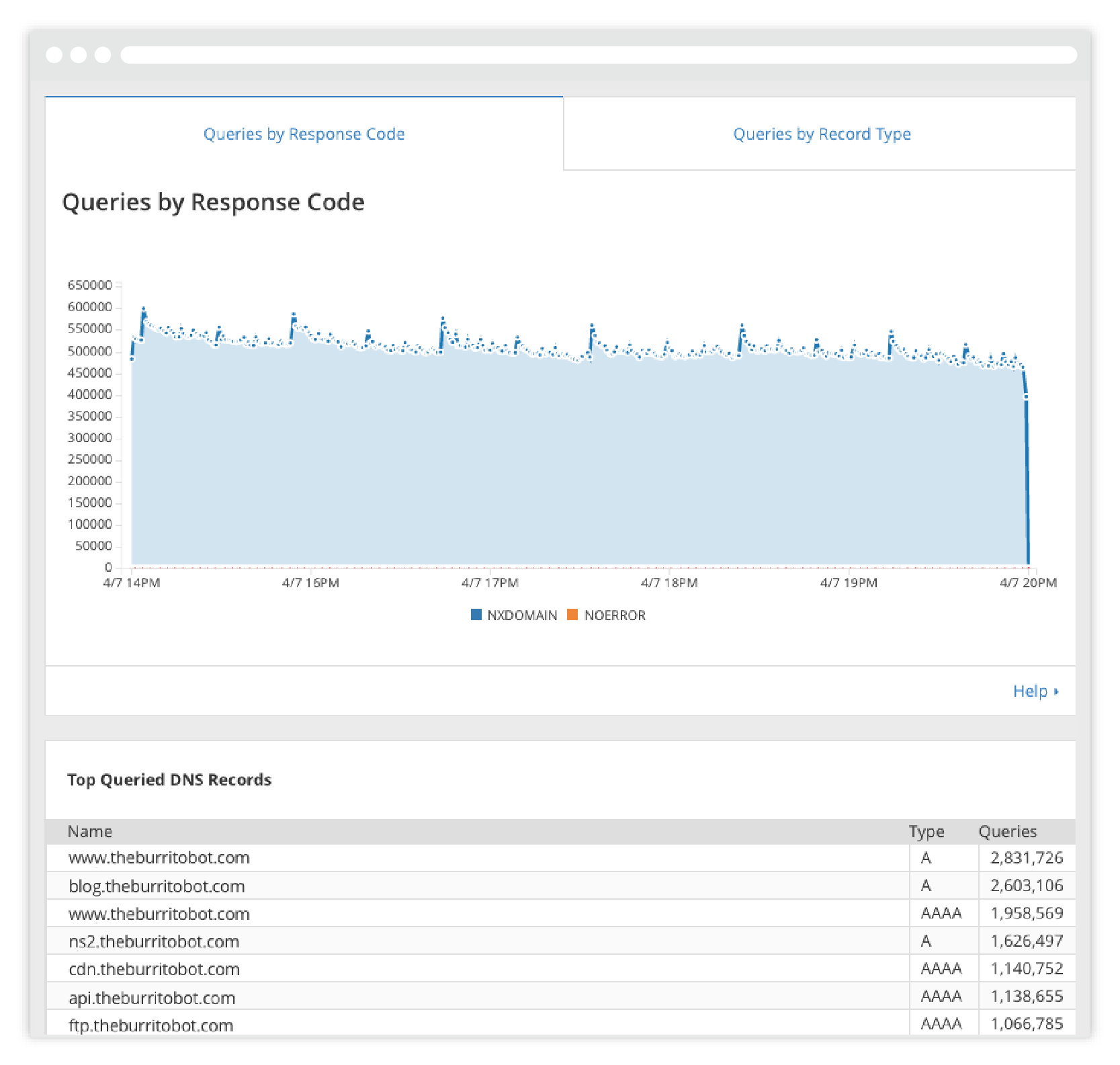Toggle the NOERROR legend entry
This screenshot has height=1065, width=1120.
[614, 615]
